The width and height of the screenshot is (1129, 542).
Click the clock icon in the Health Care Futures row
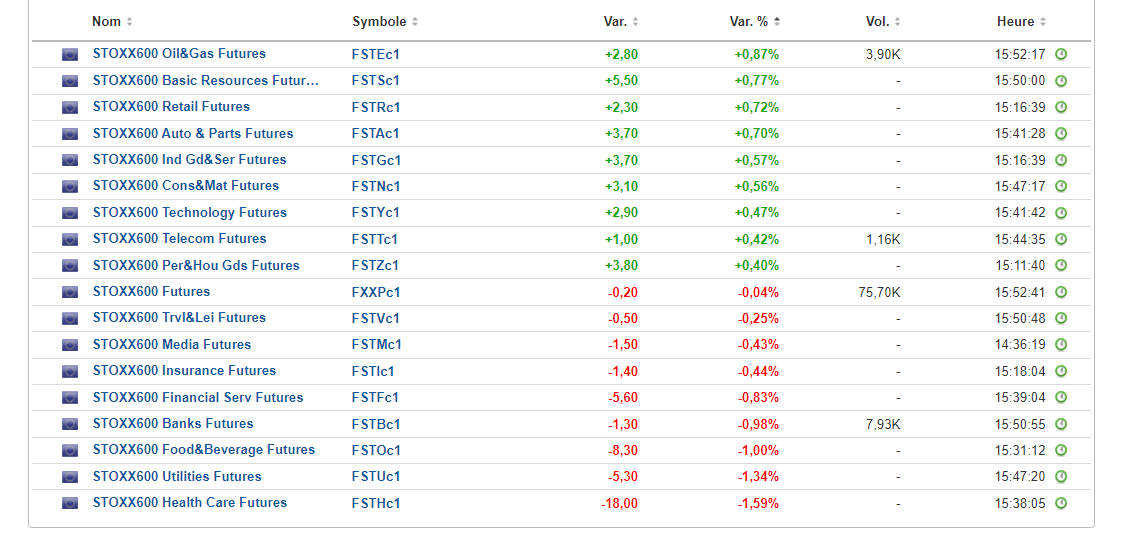pos(1061,503)
